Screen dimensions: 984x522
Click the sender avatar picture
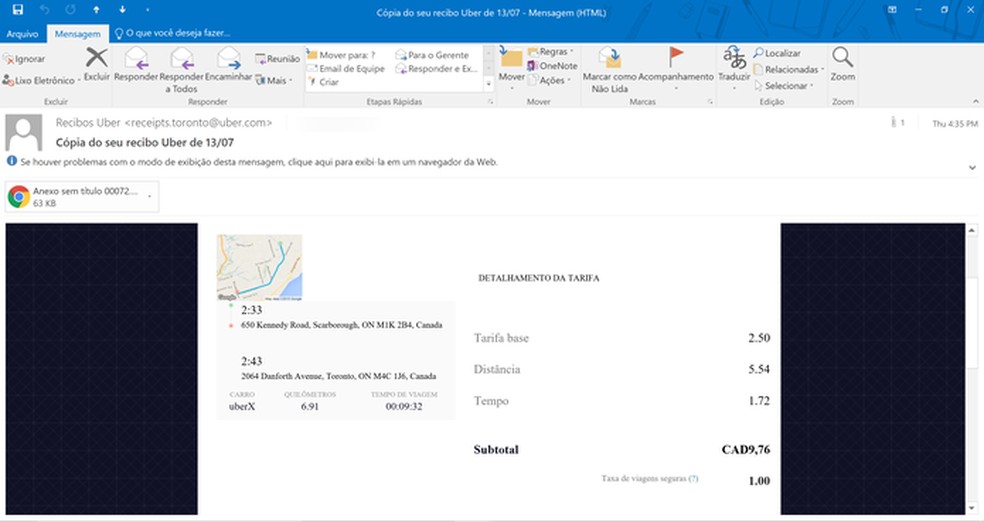click(24, 132)
